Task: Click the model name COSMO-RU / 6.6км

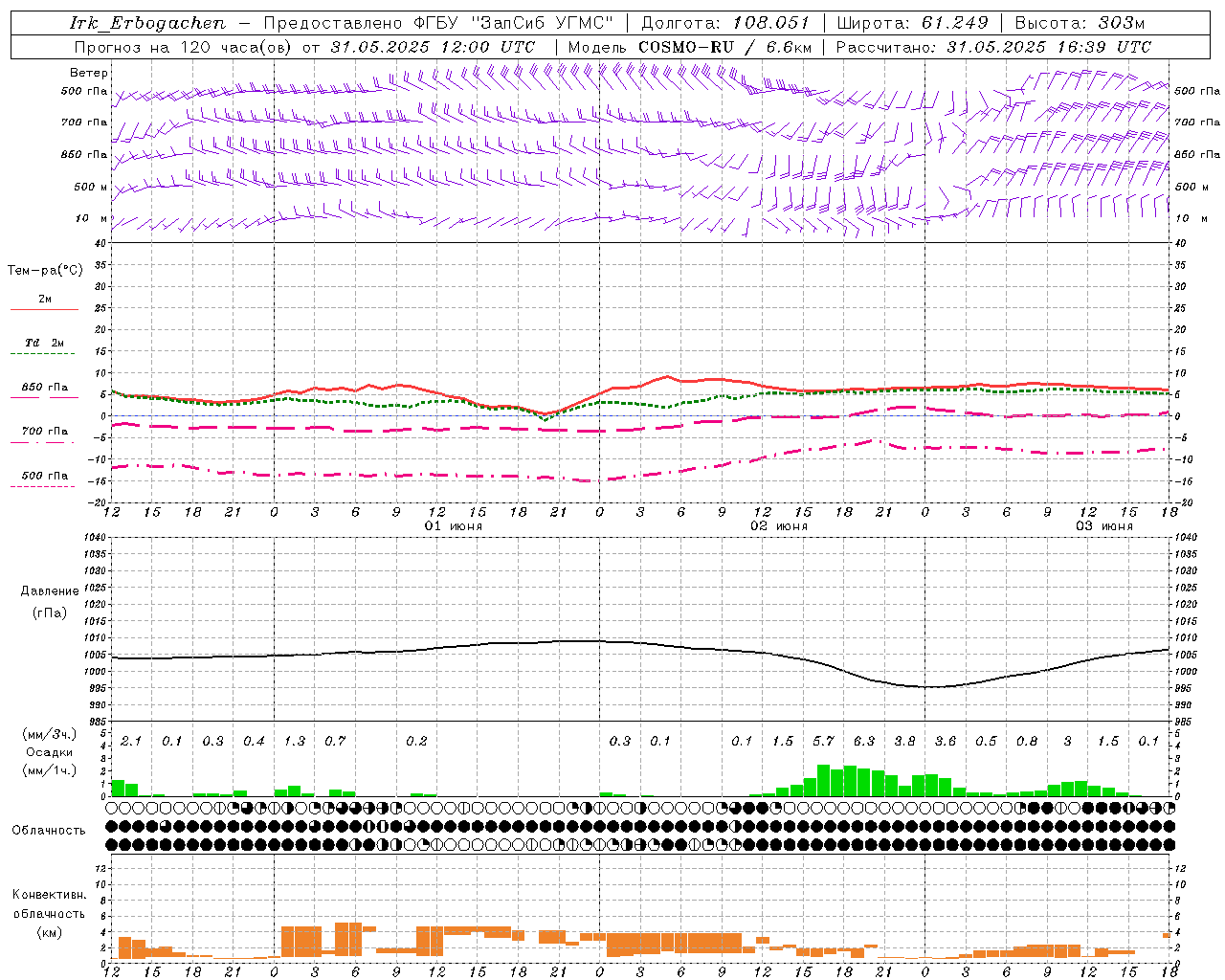Action: click(725, 47)
